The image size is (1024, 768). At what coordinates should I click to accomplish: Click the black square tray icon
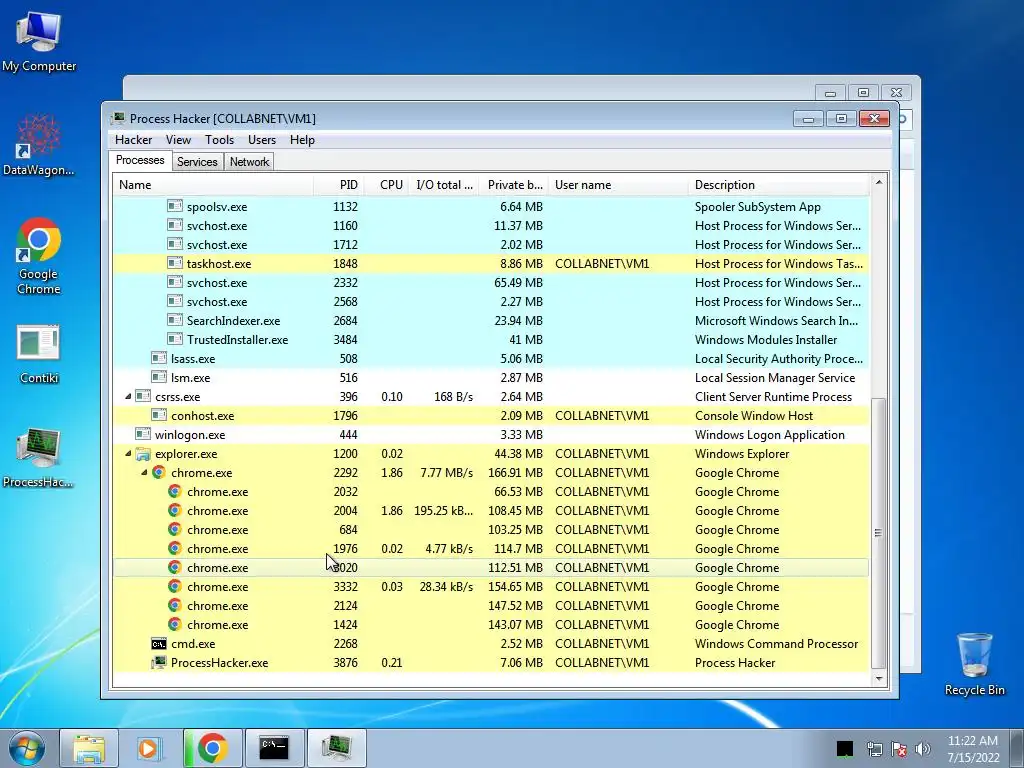(844, 748)
